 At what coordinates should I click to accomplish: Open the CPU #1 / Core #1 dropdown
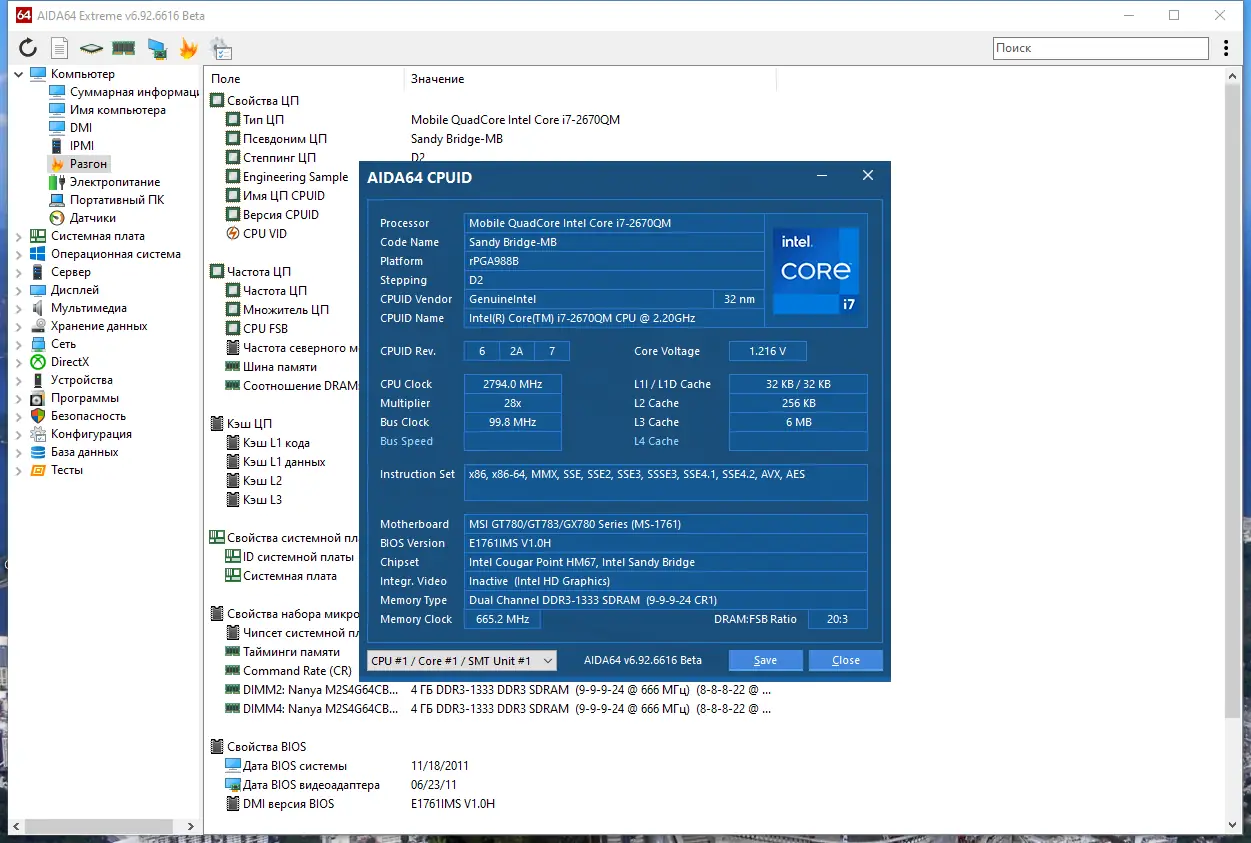pos(462,660)
